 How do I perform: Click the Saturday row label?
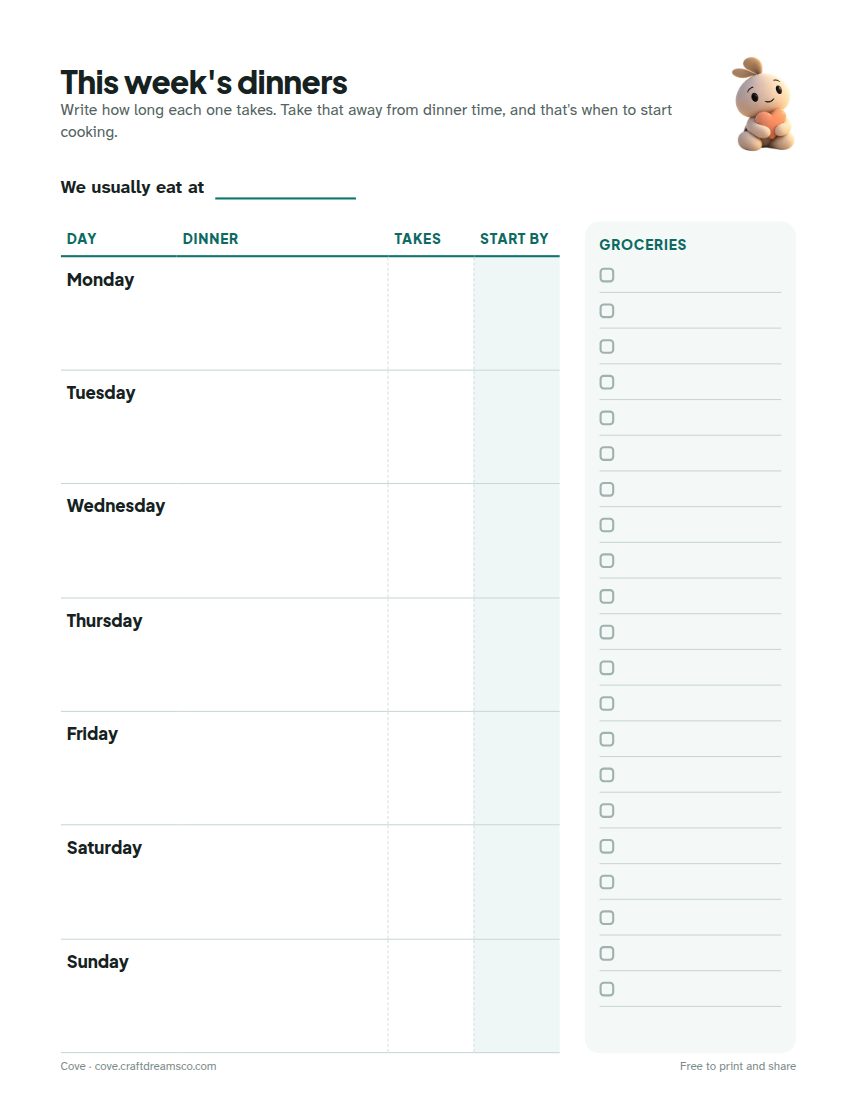(x=104, y=847)
